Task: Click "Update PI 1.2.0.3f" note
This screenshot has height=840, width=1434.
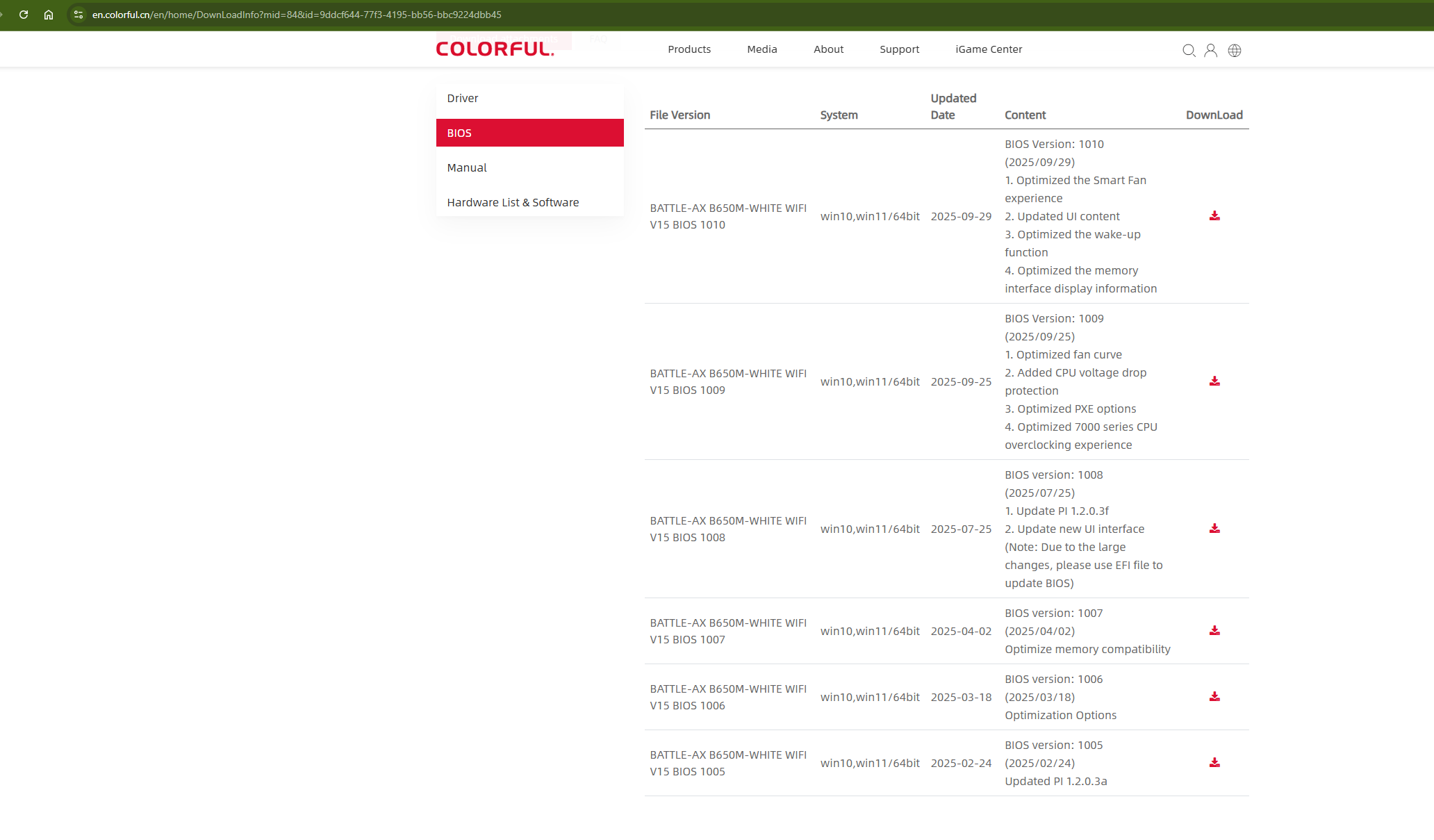Action: click(1057, 511)
